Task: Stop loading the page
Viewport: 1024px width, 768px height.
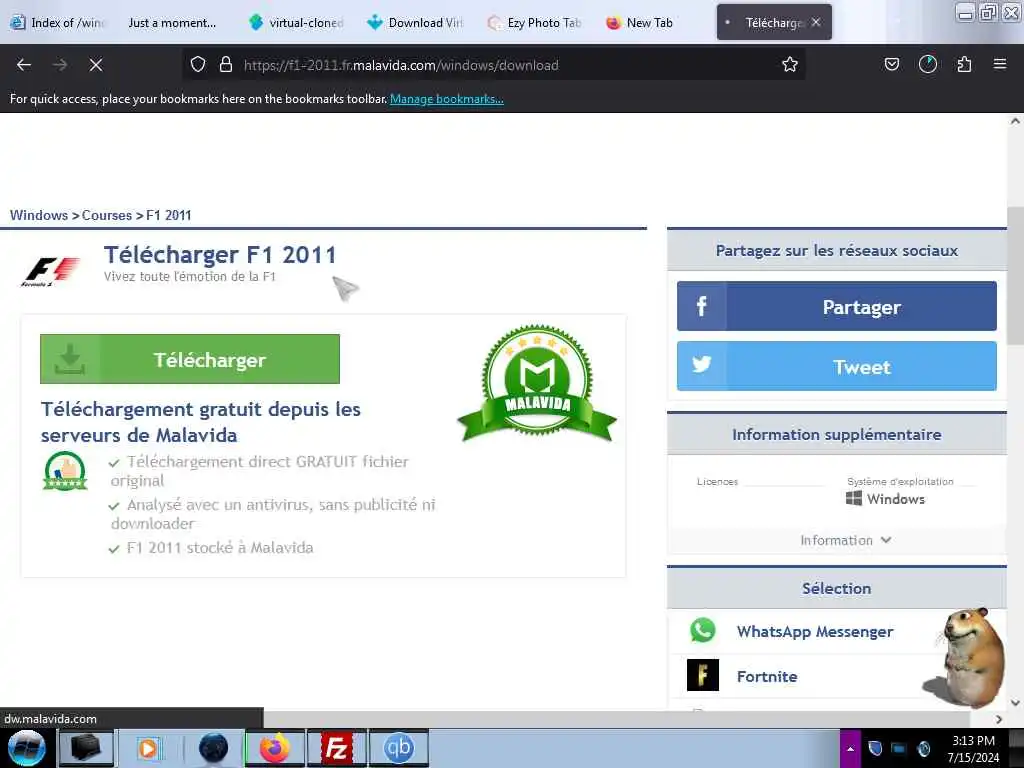Action: pos(95,65)
